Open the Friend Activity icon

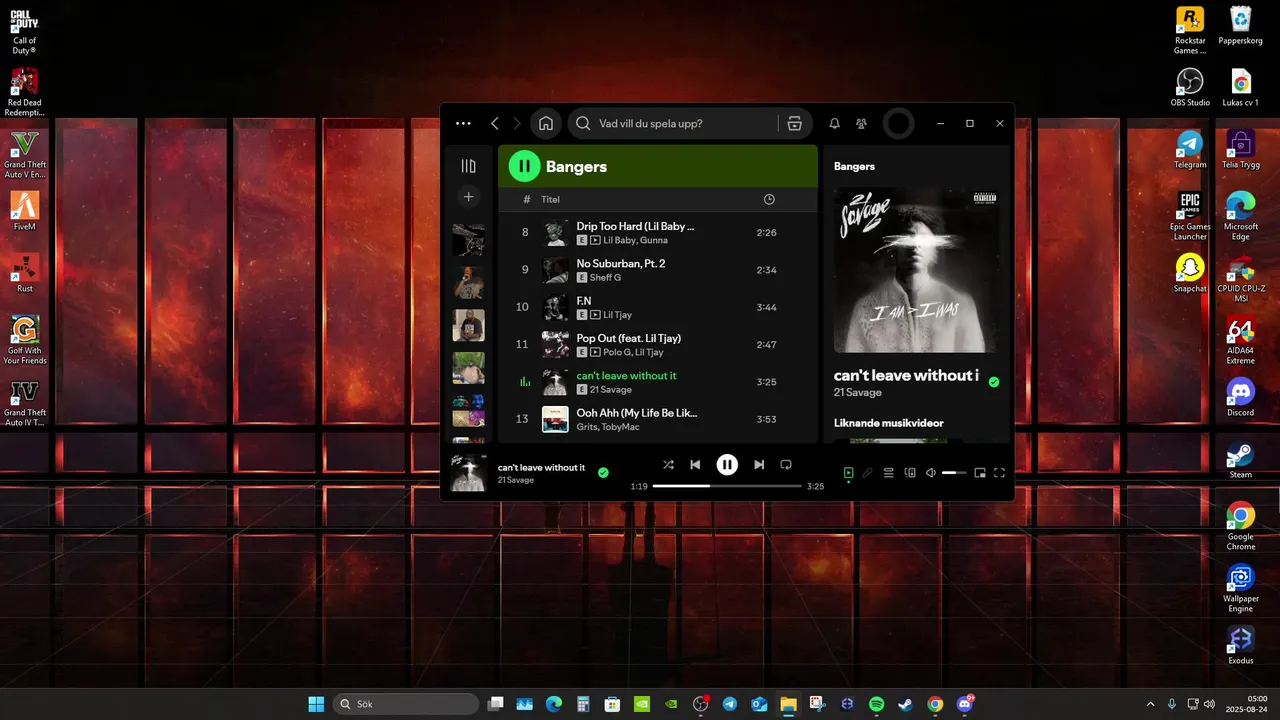(x=861, y=123)
